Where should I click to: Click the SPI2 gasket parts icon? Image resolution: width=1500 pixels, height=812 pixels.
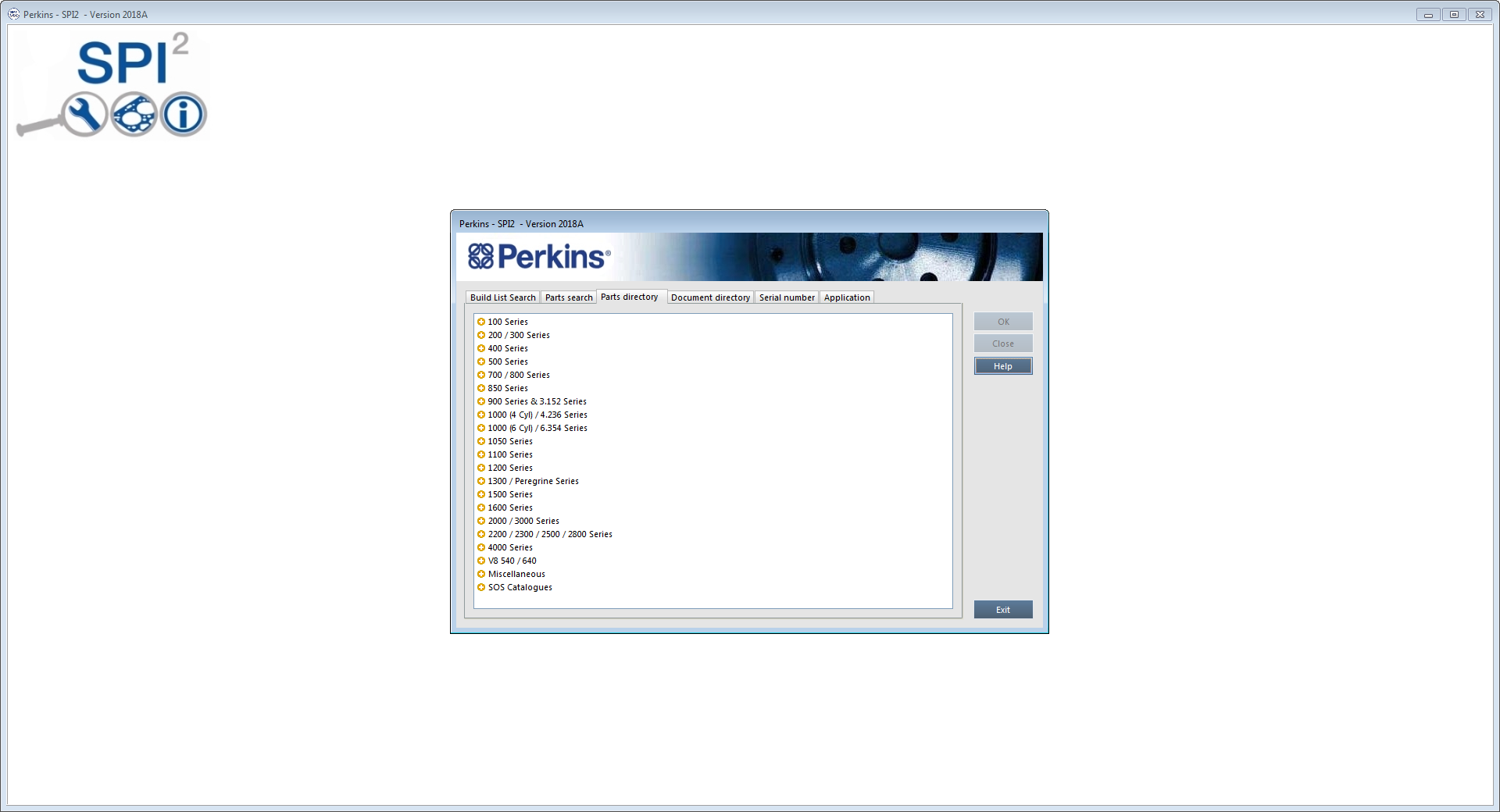[134, 114]
